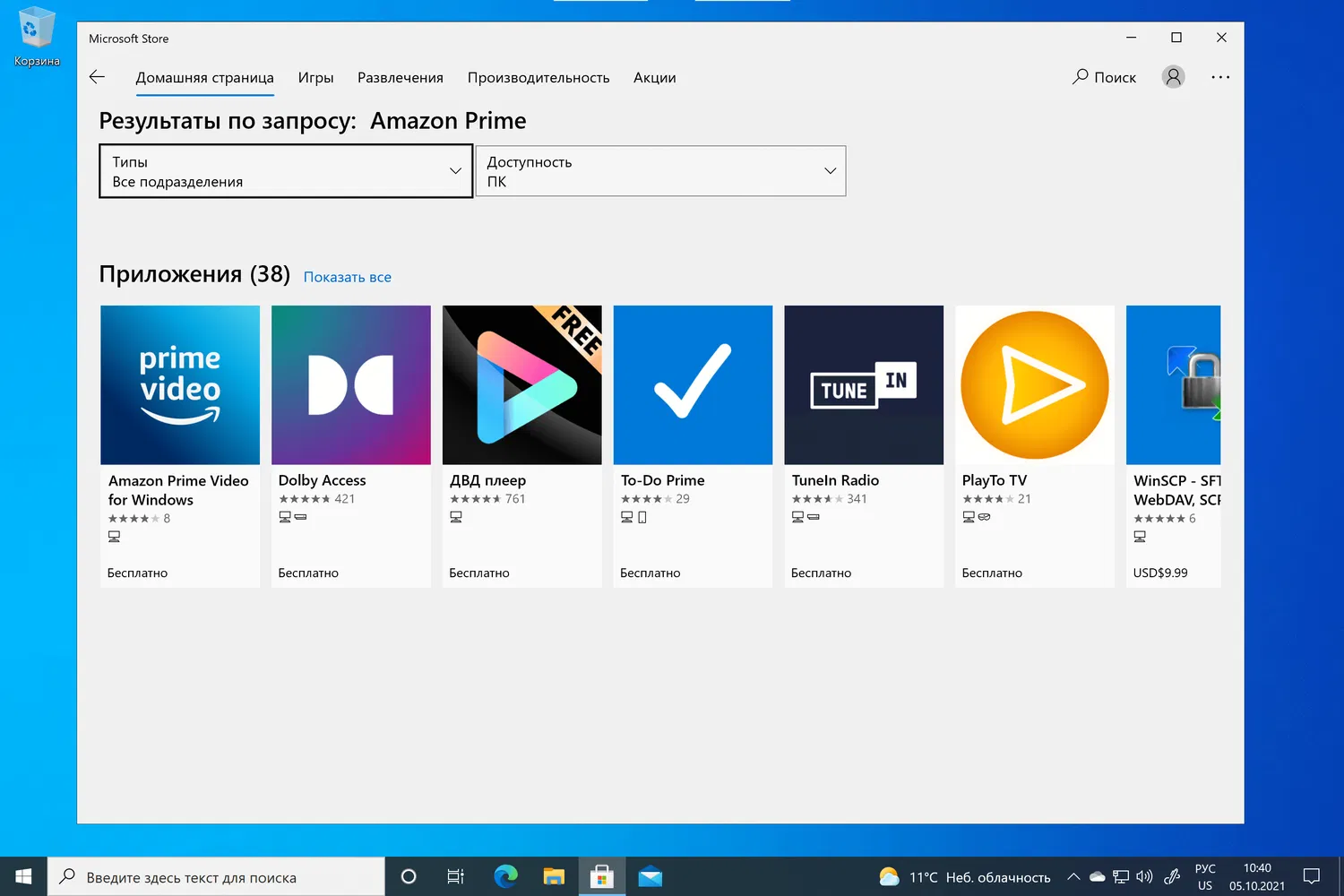Open the Entertainment tab

pos(401,78)
